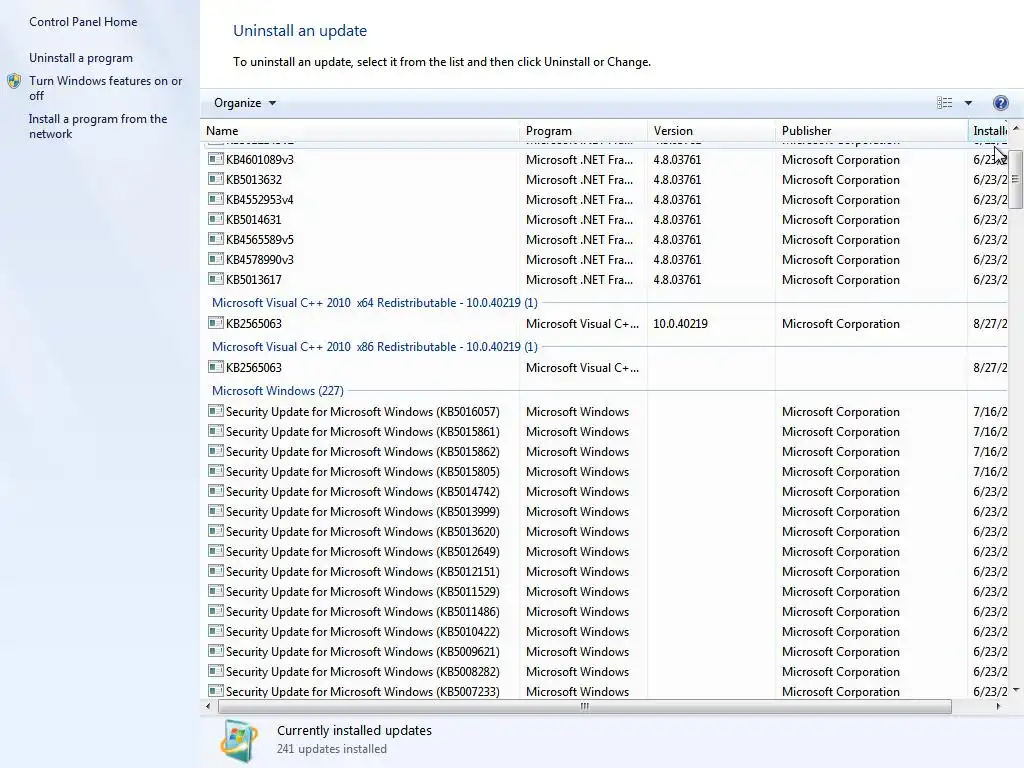The width and height of the screenshot is (1024, 768).
Task: Open Turn Windows features on or off
Action: [x=106, y=88]
